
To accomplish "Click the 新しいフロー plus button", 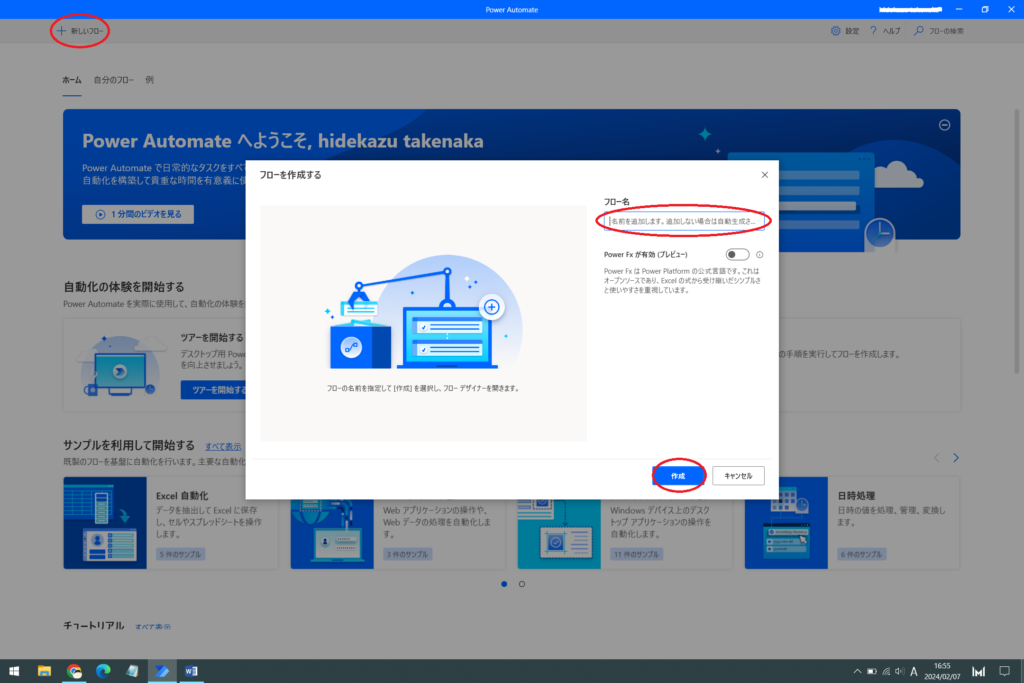I will tap(61, 31).
